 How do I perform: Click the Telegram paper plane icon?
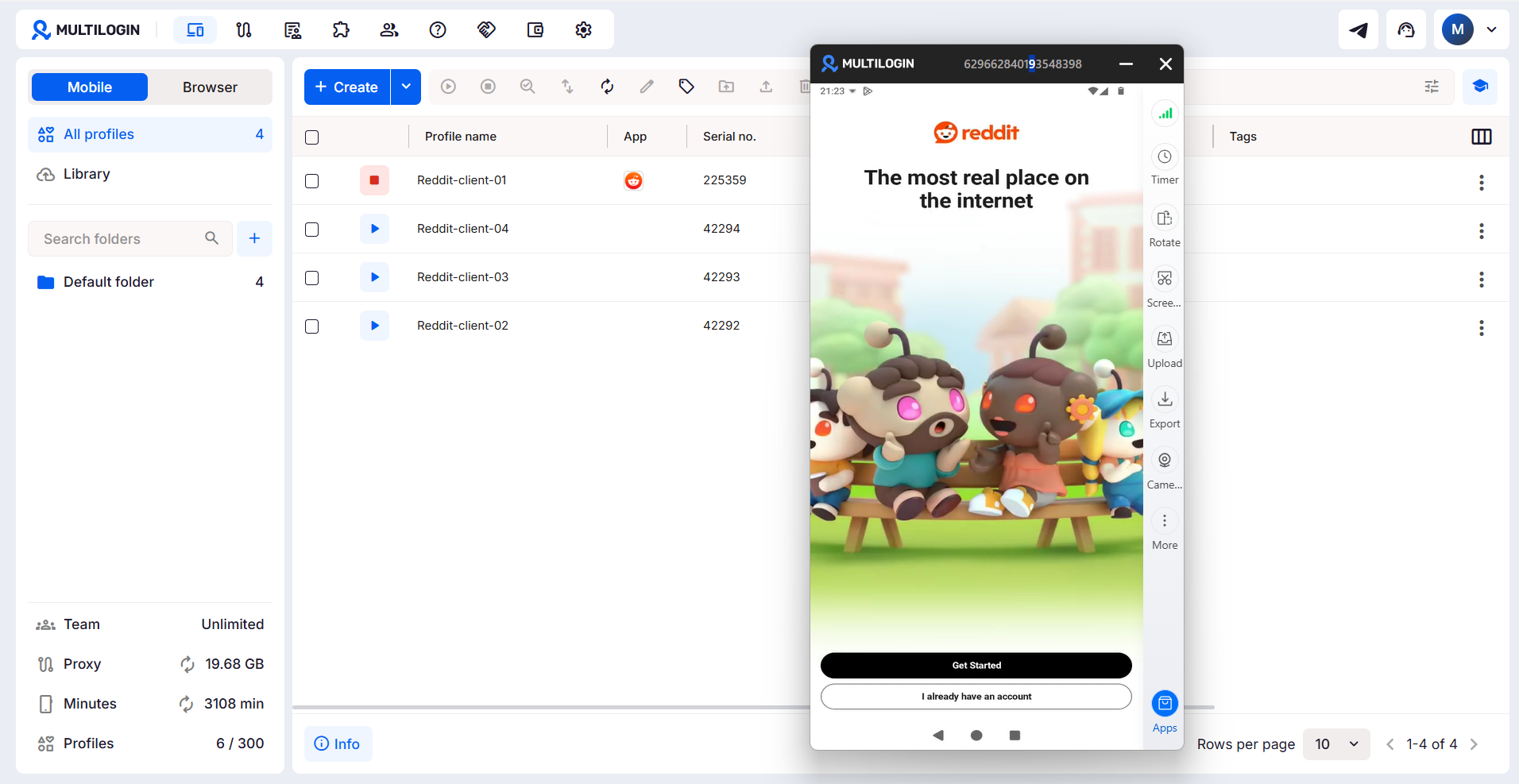[x=1359, y=30]
